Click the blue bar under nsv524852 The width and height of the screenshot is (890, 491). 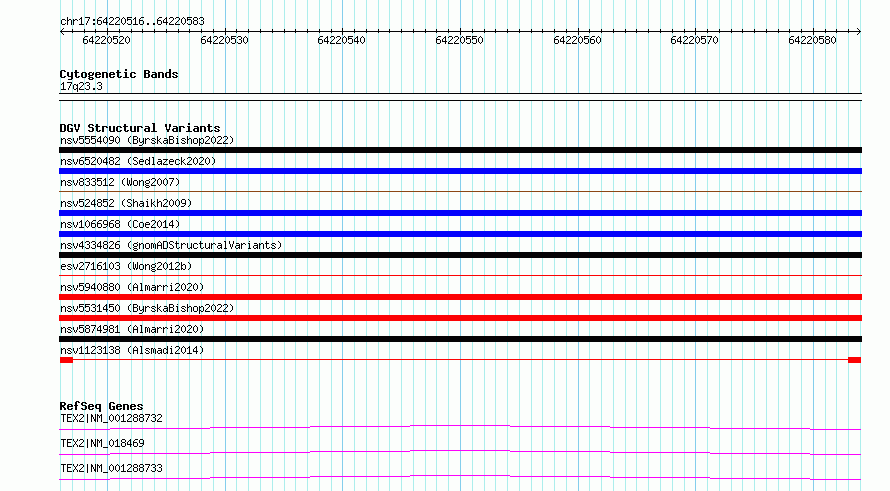click(x=460, y=213)
